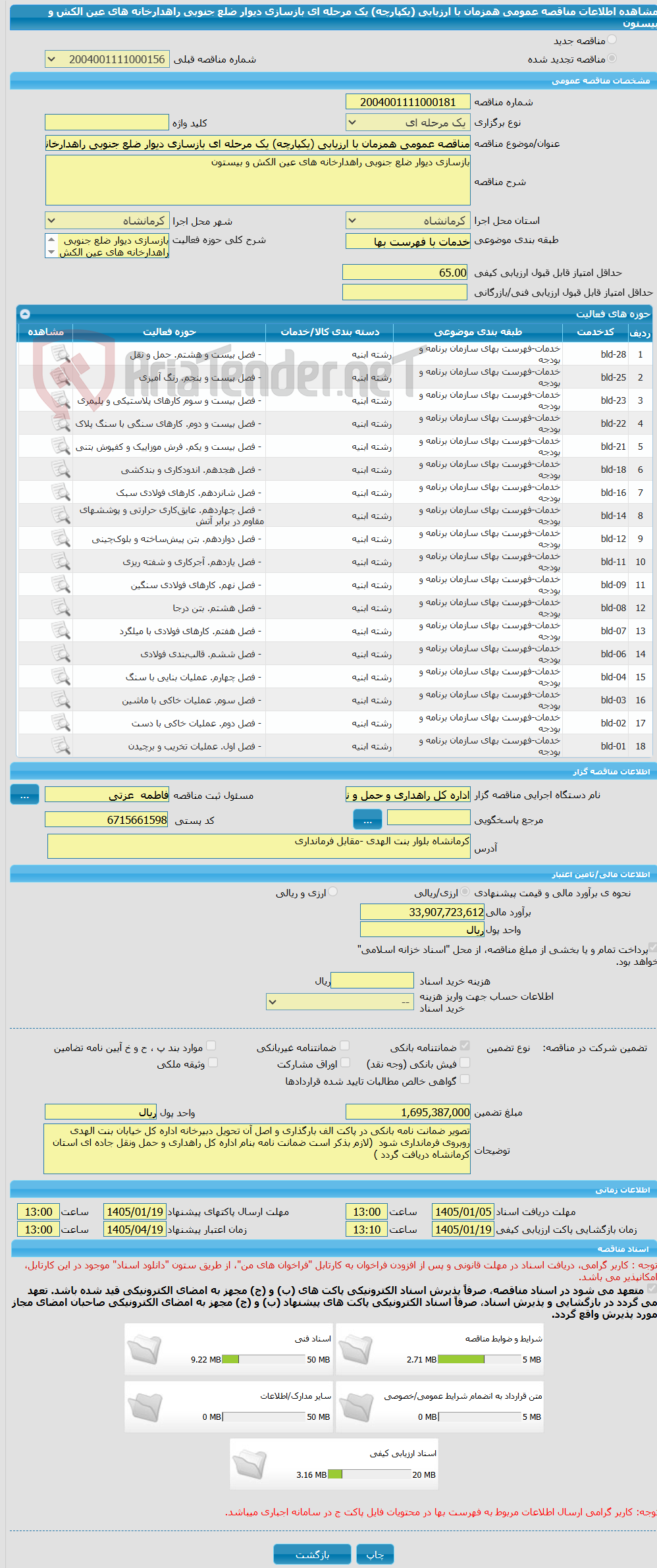Click the چاپ print button
The height and width of the screenshot is (1568, 657).
[375, 1554]
